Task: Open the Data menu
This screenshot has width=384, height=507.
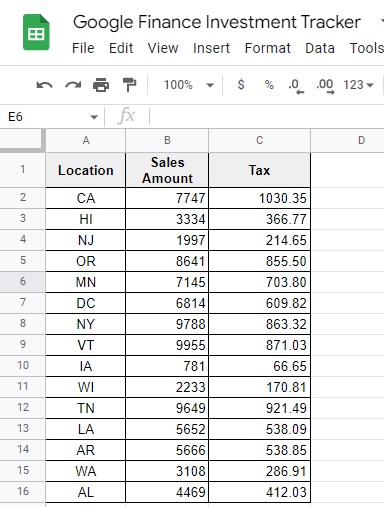Action: point(320,48)
